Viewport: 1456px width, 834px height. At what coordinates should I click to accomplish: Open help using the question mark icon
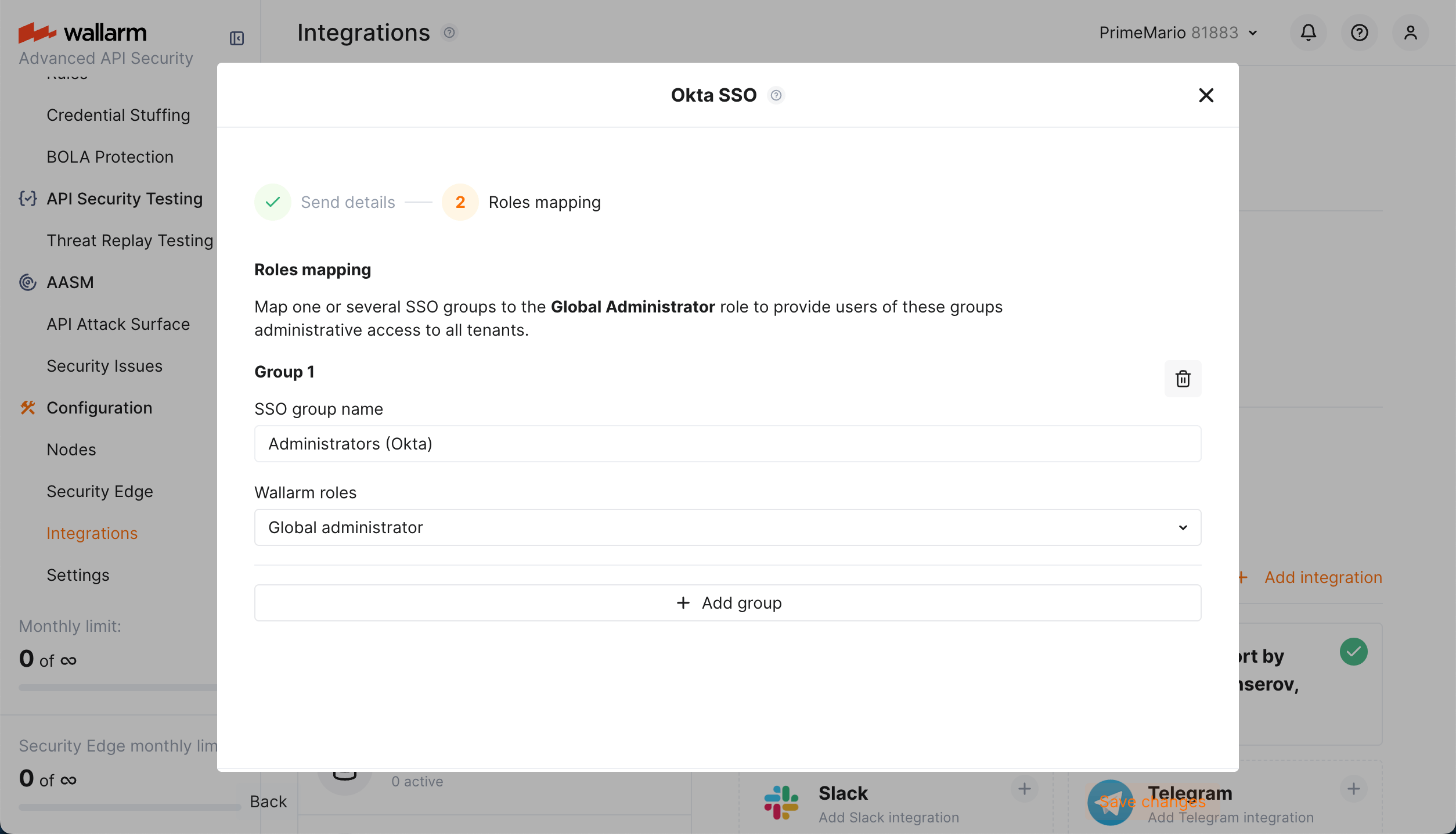click(x=1360, y=33)
